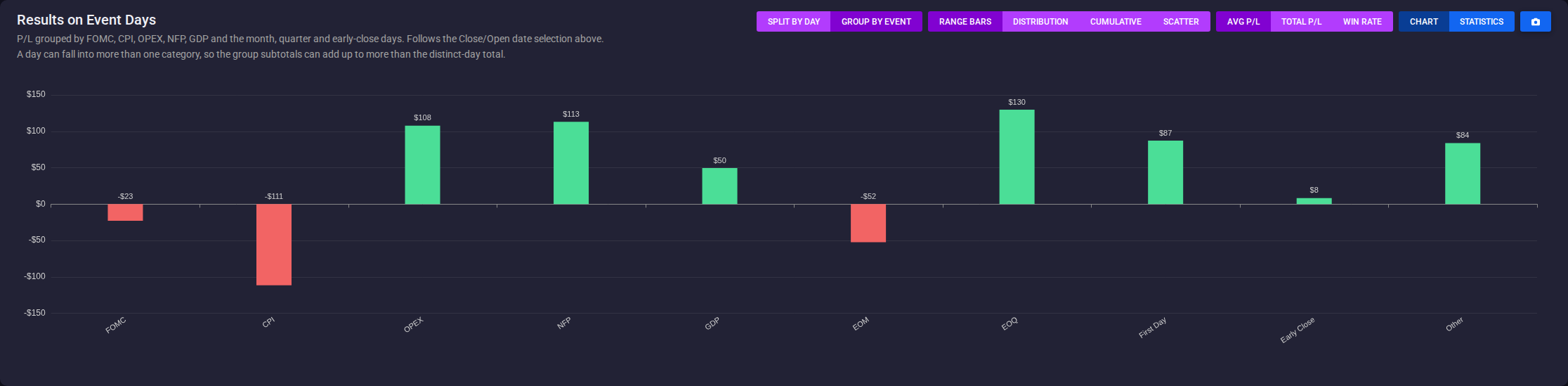Image resolution: width=1568 pixels, height=386 pixels.
Task: Open the Chart tab
Action: click(x=1424, y=22)
